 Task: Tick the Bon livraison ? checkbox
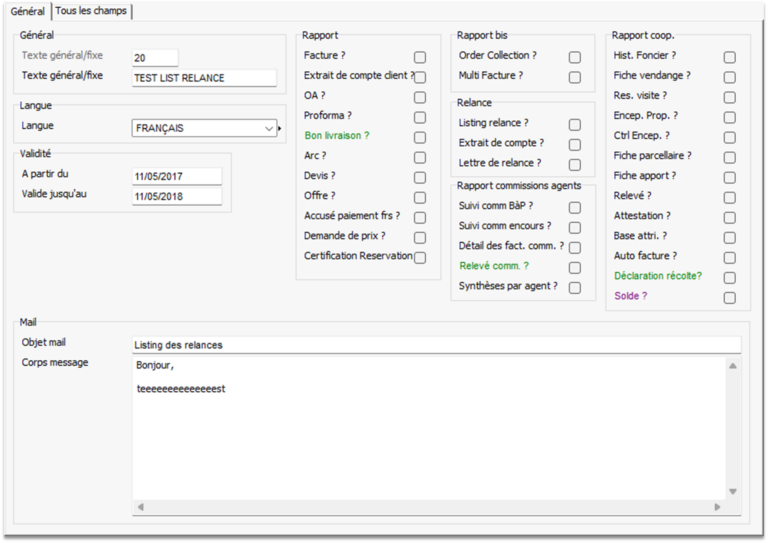click(x=420, y=137)
